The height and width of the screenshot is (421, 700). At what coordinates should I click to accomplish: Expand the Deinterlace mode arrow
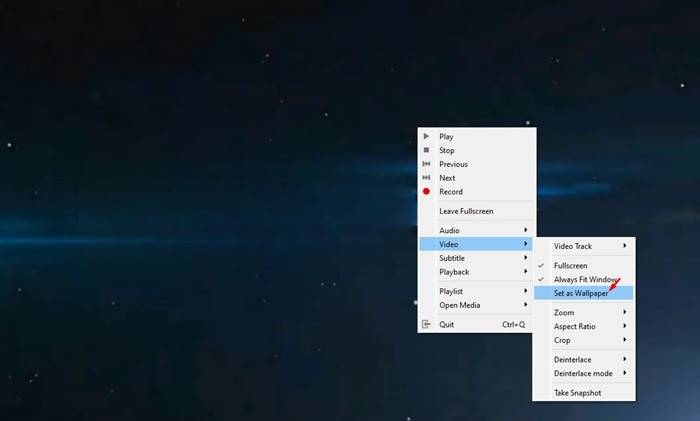(625, 373)
